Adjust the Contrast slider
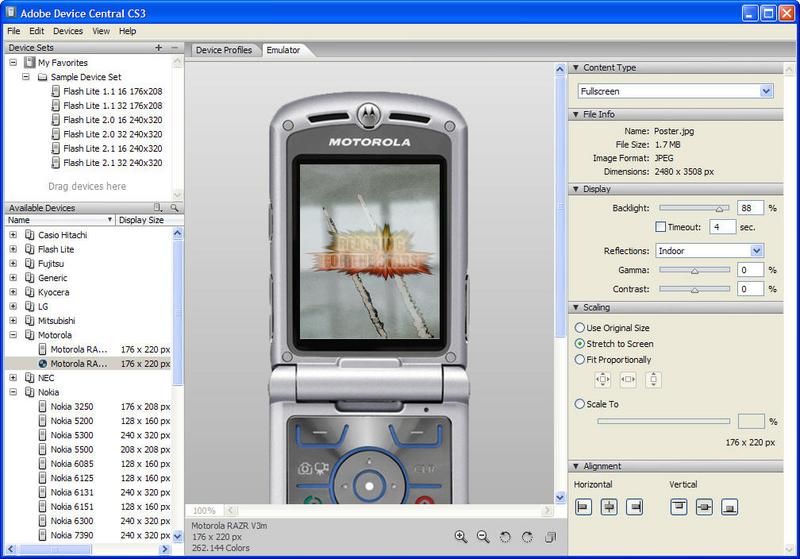The width and height of the screenshot is (800, 559). pos(694,289)
